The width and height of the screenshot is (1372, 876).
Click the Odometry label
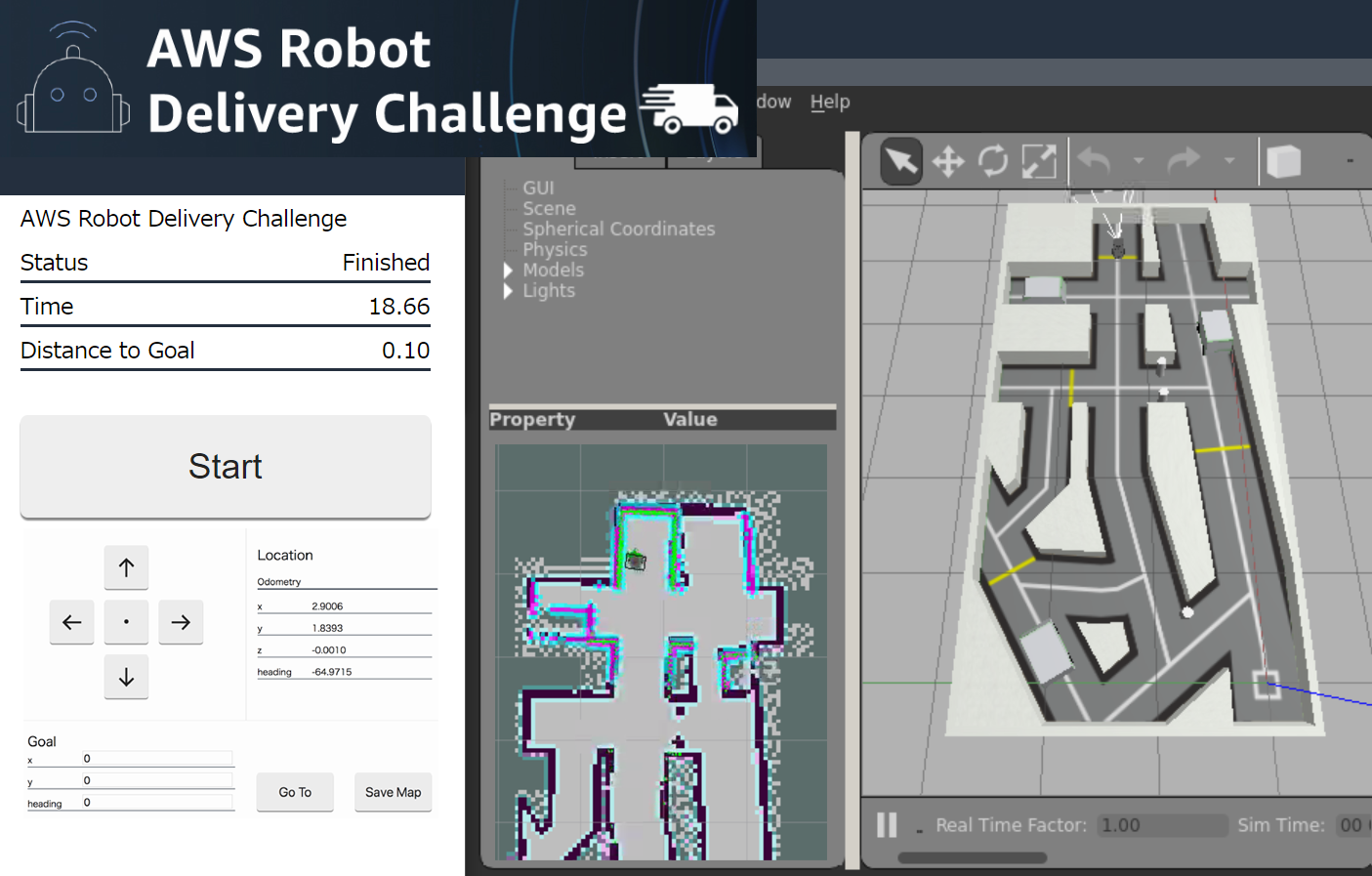(x=279, y=582)
